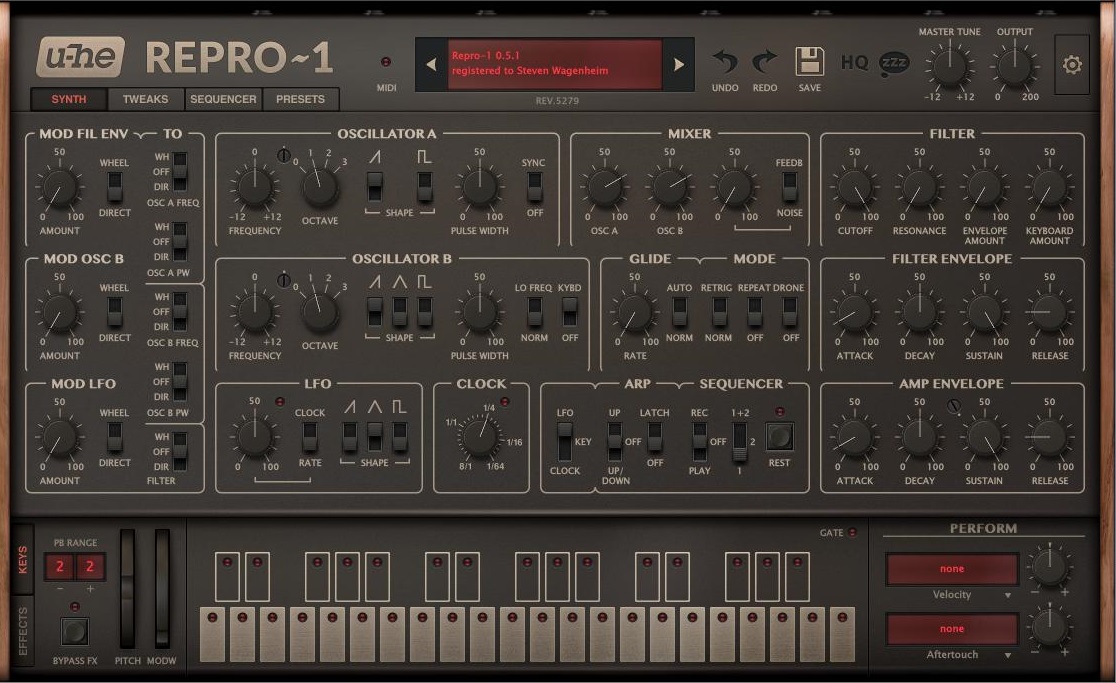Go to next preset with right arrow
The height and width of the screenshot is (683, 1116).
[x=678, y=65]
